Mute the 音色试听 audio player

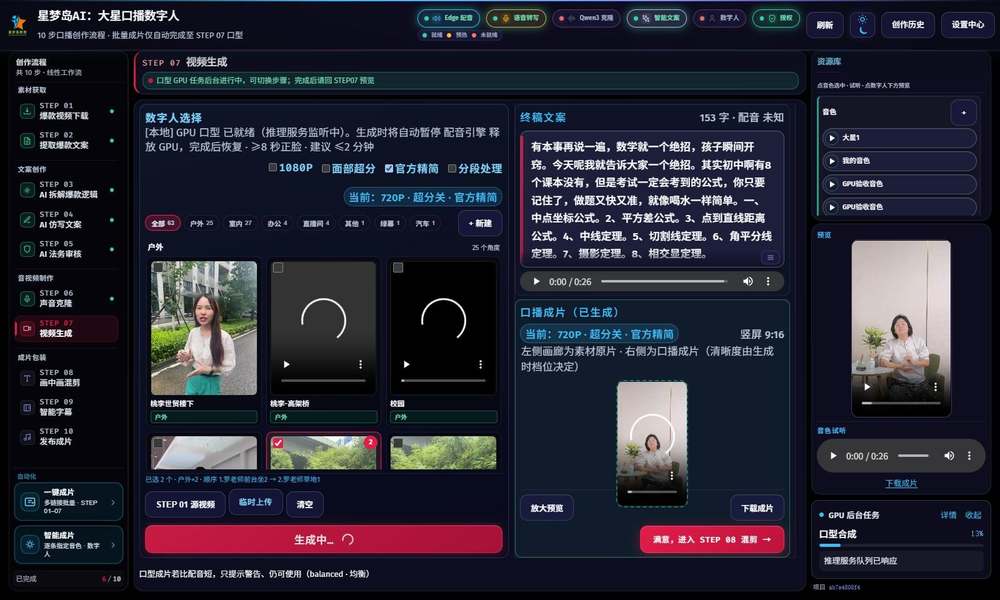[949, 456]
